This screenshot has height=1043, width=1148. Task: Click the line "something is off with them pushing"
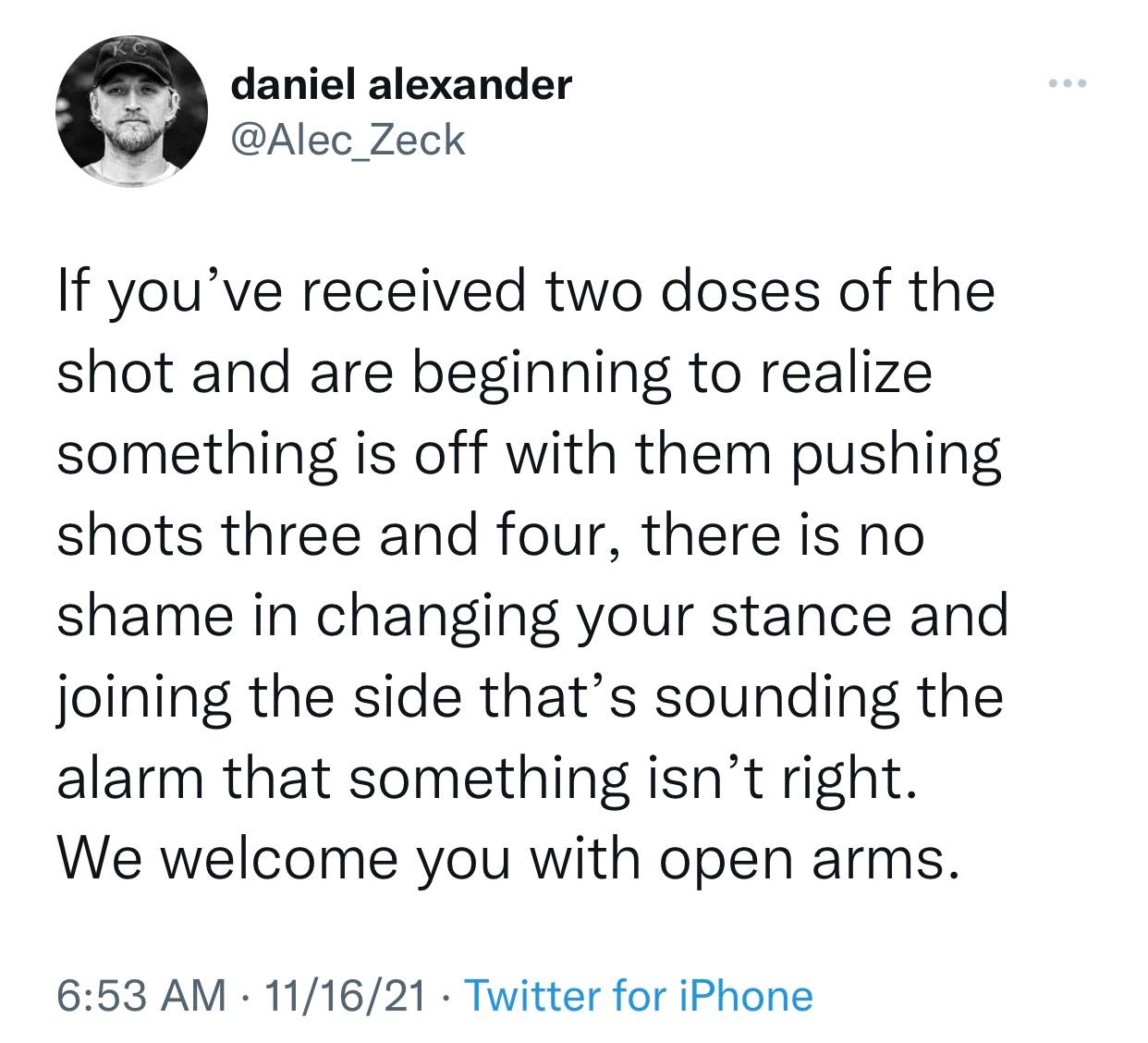coord(529,455)
